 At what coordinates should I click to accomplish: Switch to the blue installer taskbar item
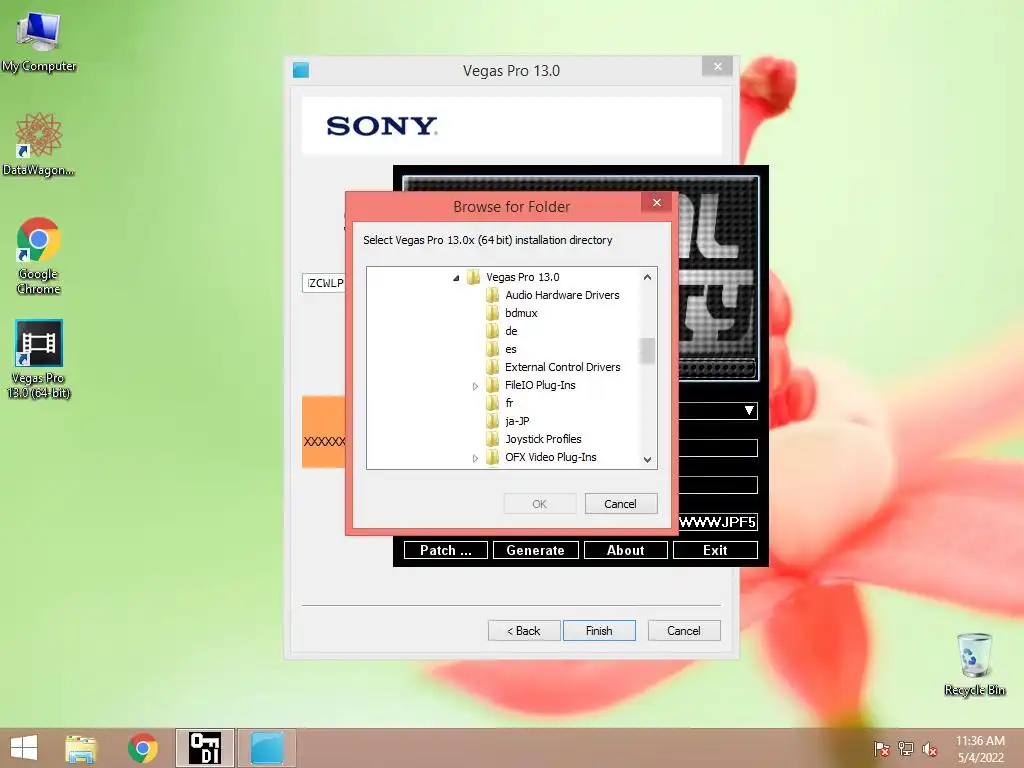pyautogui.click(x=266, y=748)
